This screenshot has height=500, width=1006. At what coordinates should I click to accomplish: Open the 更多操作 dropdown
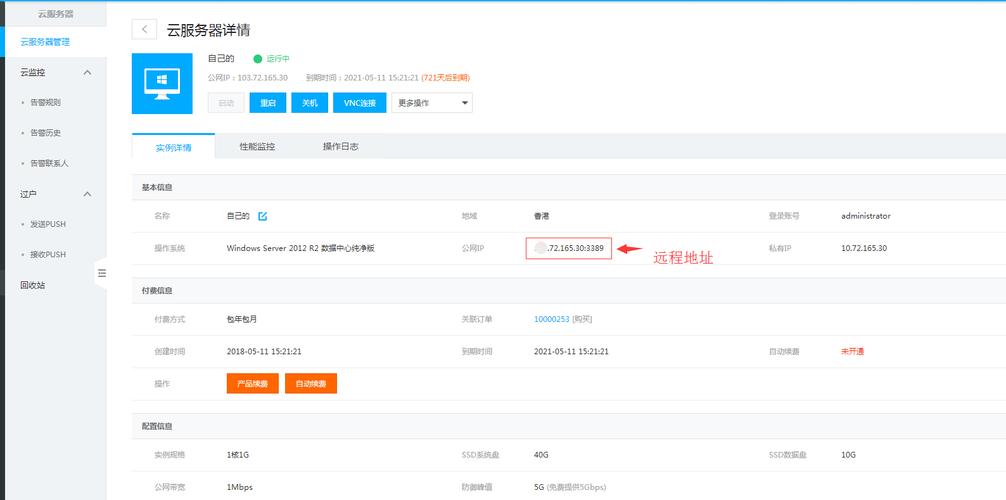tap(432, 103)
